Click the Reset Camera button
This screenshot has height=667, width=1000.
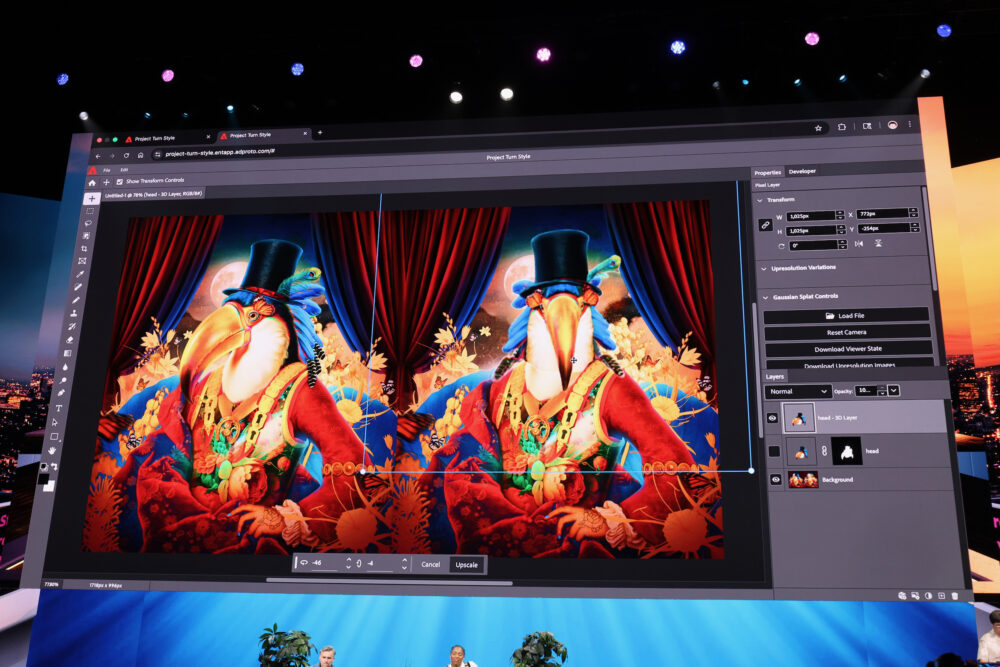(846, 332)
